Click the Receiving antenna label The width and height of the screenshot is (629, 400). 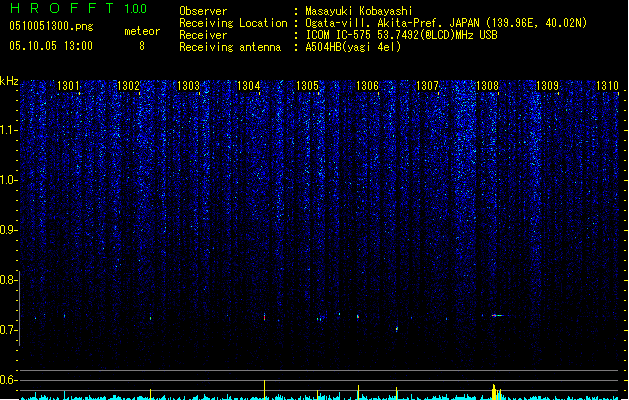[230, 47]
